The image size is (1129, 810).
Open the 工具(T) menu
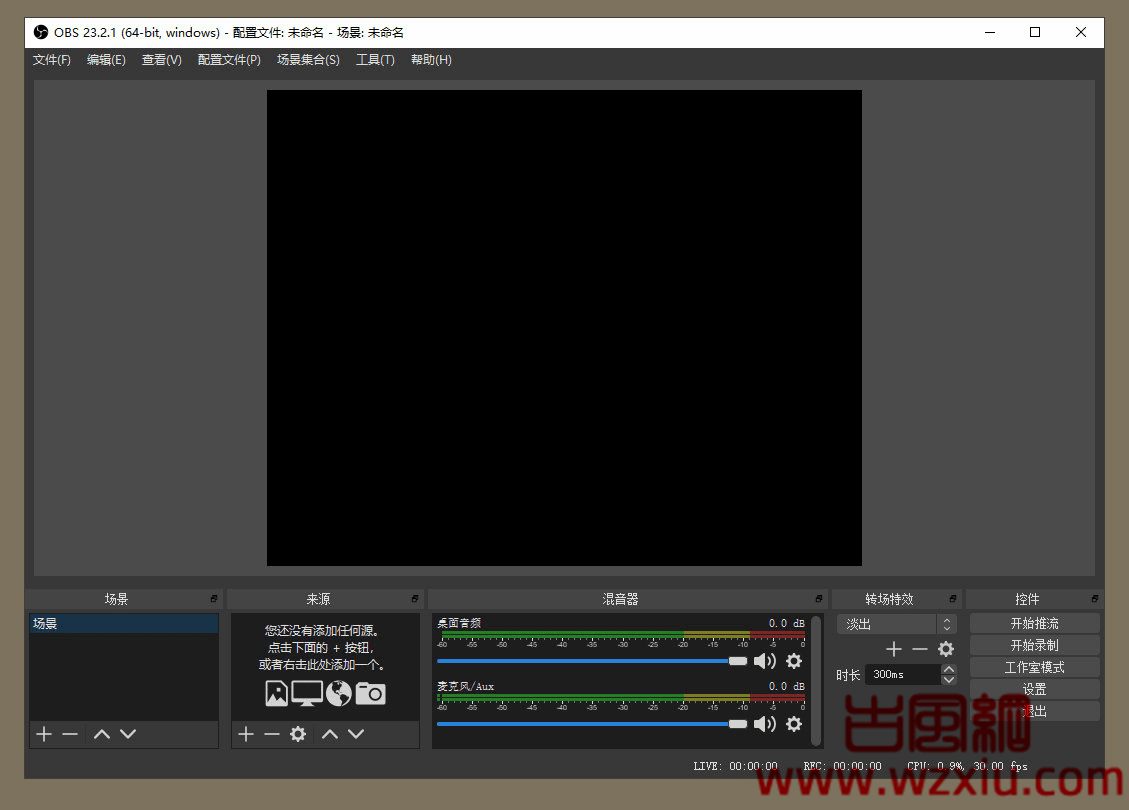(x=375, y=60)
